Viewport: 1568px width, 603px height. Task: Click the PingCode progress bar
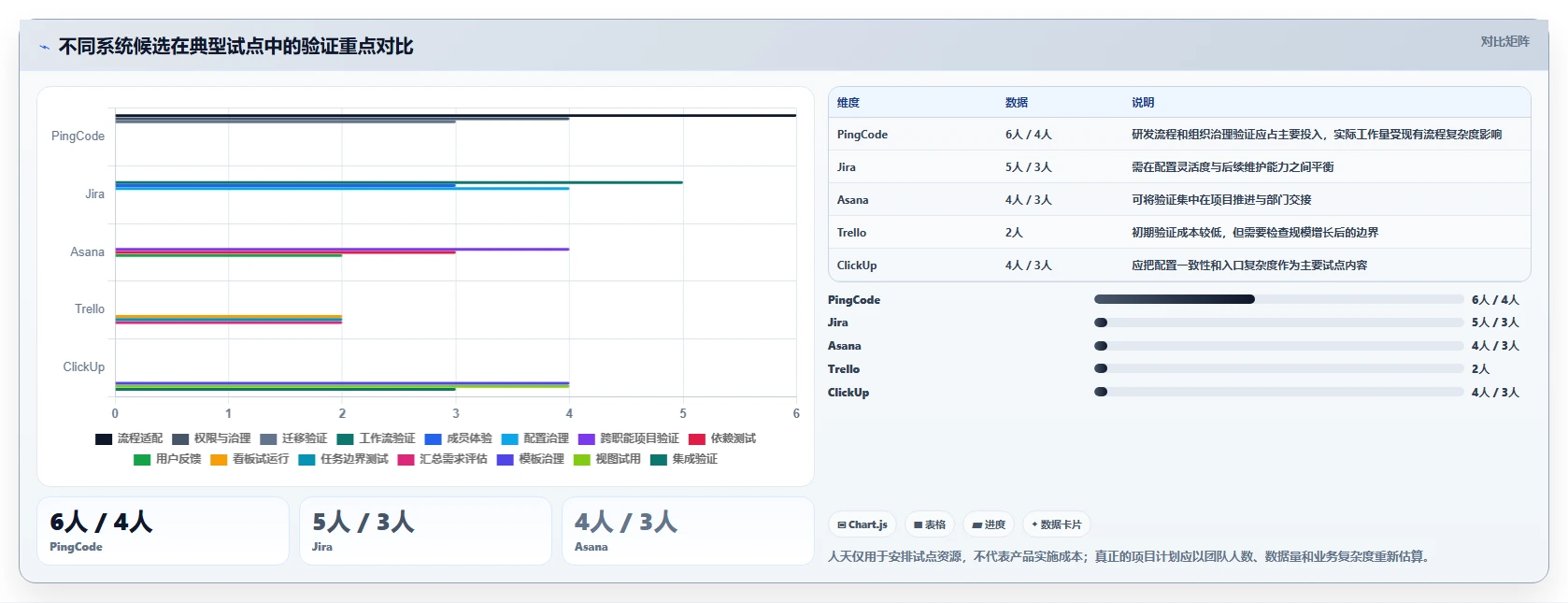[1278, 299]
